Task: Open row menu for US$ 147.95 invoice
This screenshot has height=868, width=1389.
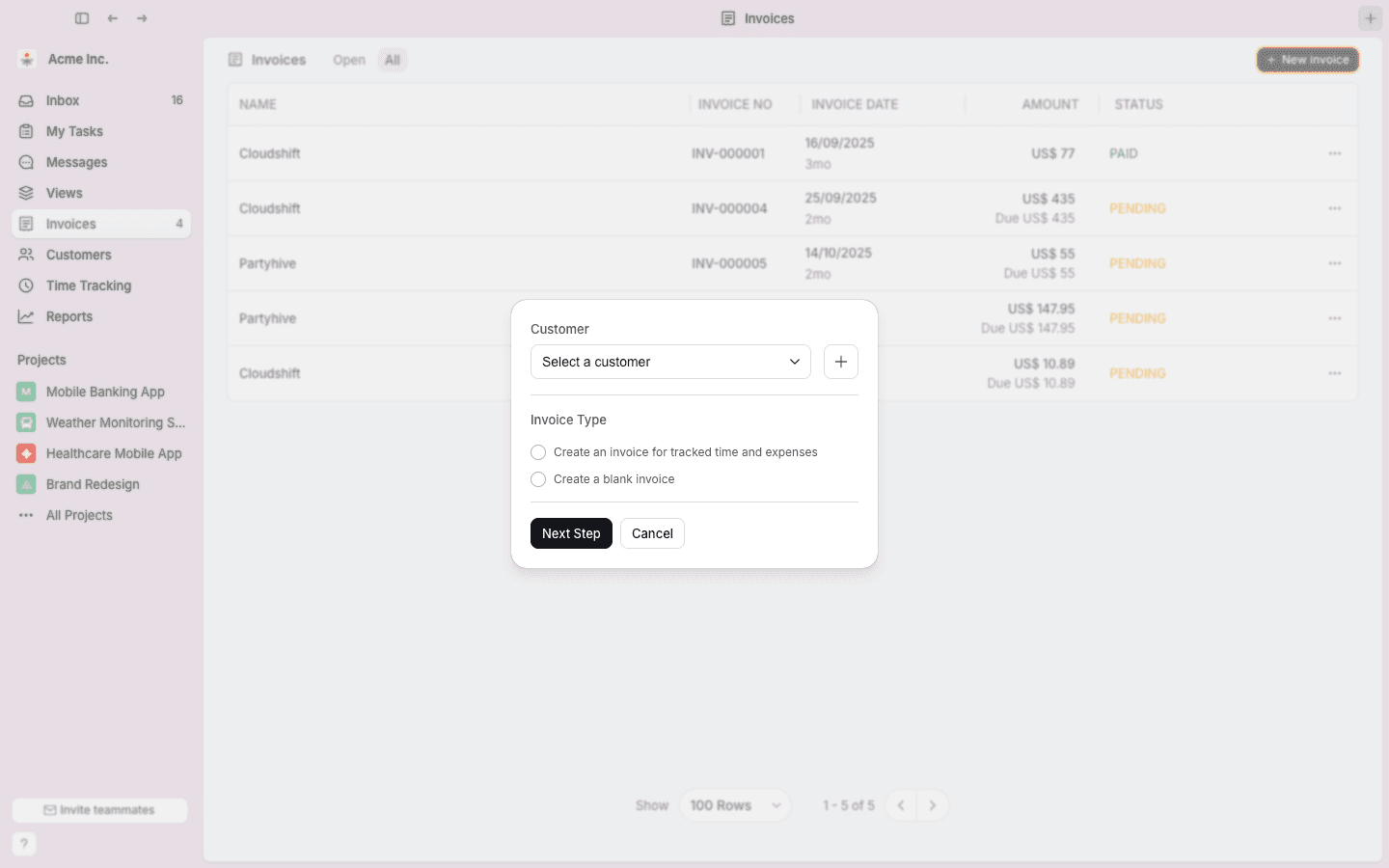Action: coord(1335,318)
